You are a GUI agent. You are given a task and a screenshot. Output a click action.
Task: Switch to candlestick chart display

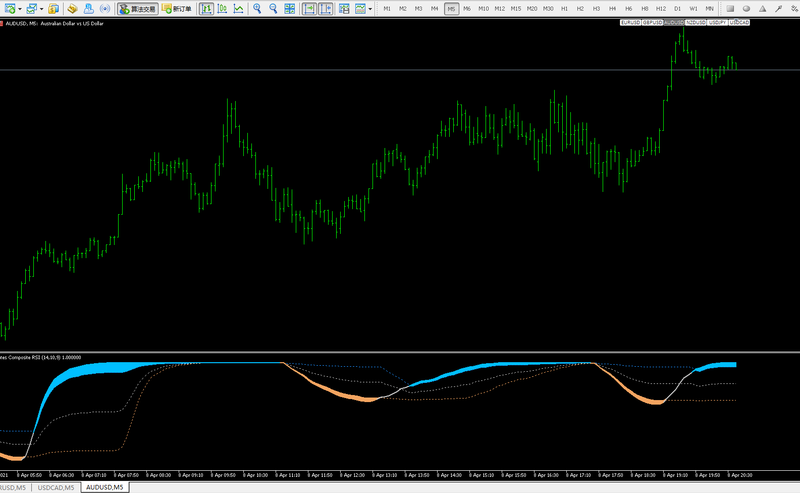point(221,8)
